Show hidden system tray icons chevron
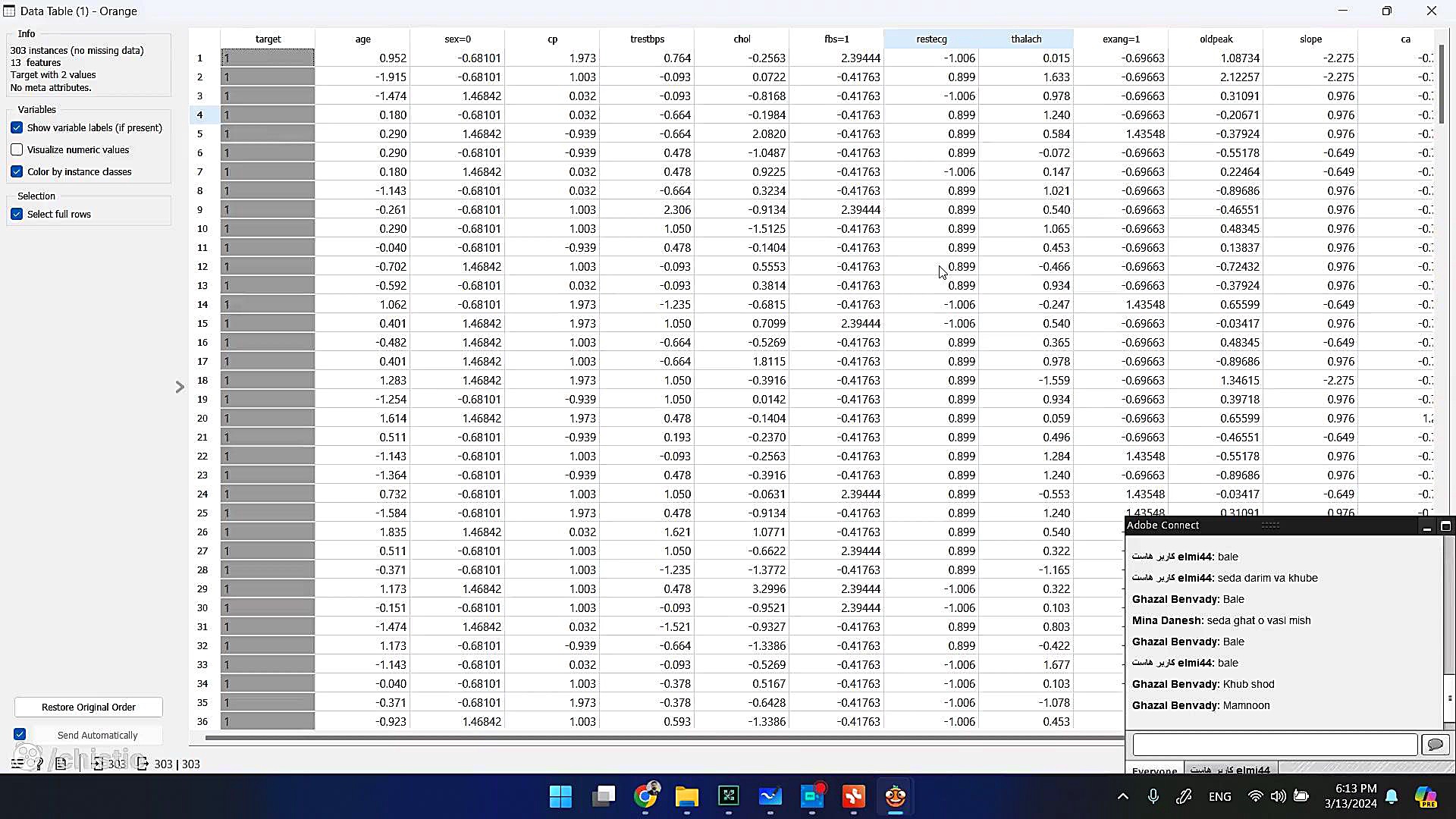1456x819 pixels. pyautogui.click(x=1123, y=796)
